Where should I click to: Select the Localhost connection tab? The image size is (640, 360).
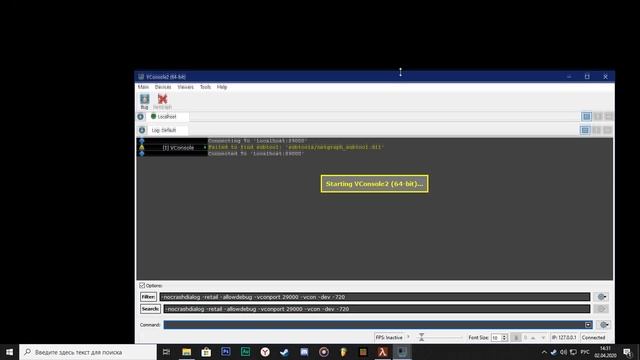[167, 117]
